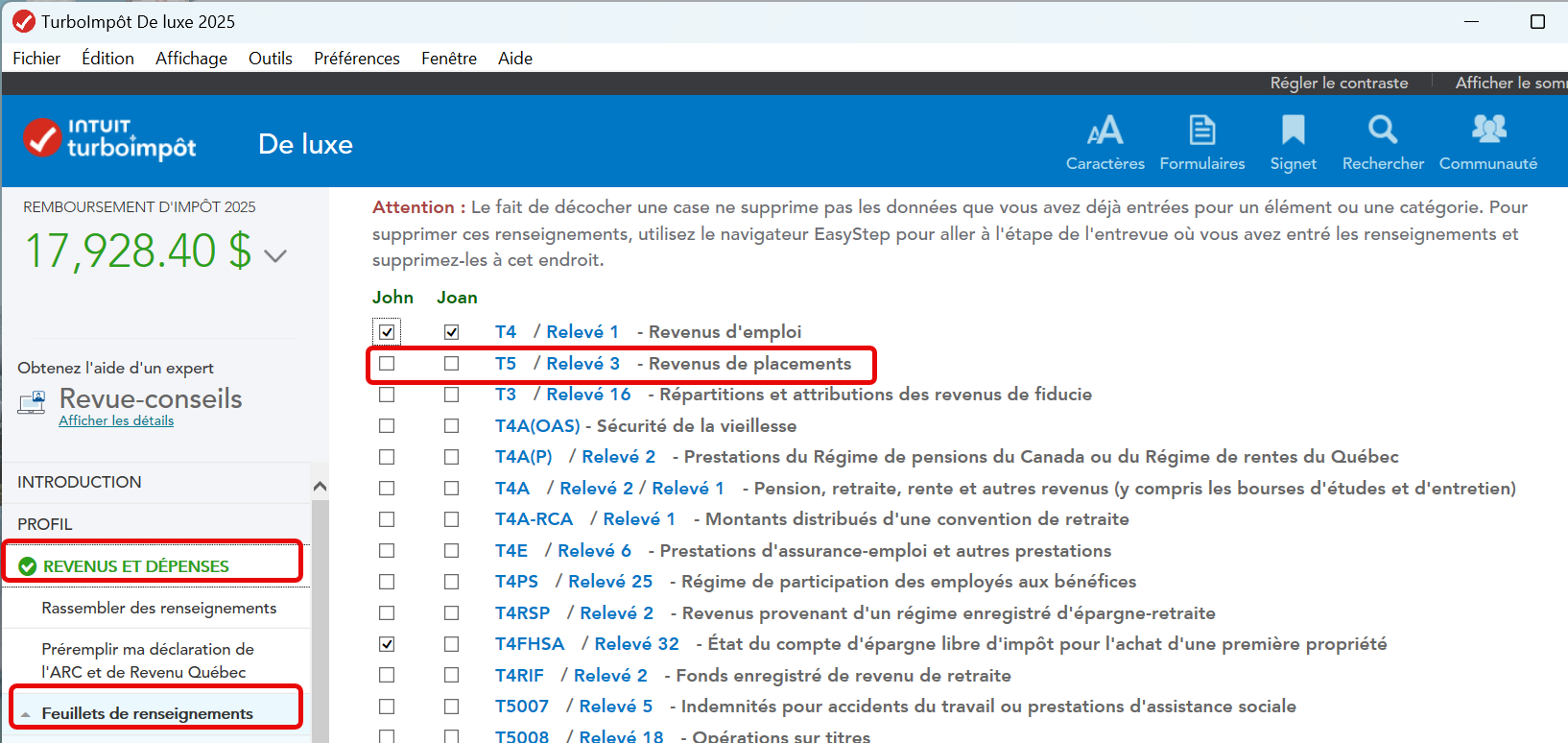Click the sidebar scroll up arrow
This screenshot has height=743, width=1568.
coord(321,486)
